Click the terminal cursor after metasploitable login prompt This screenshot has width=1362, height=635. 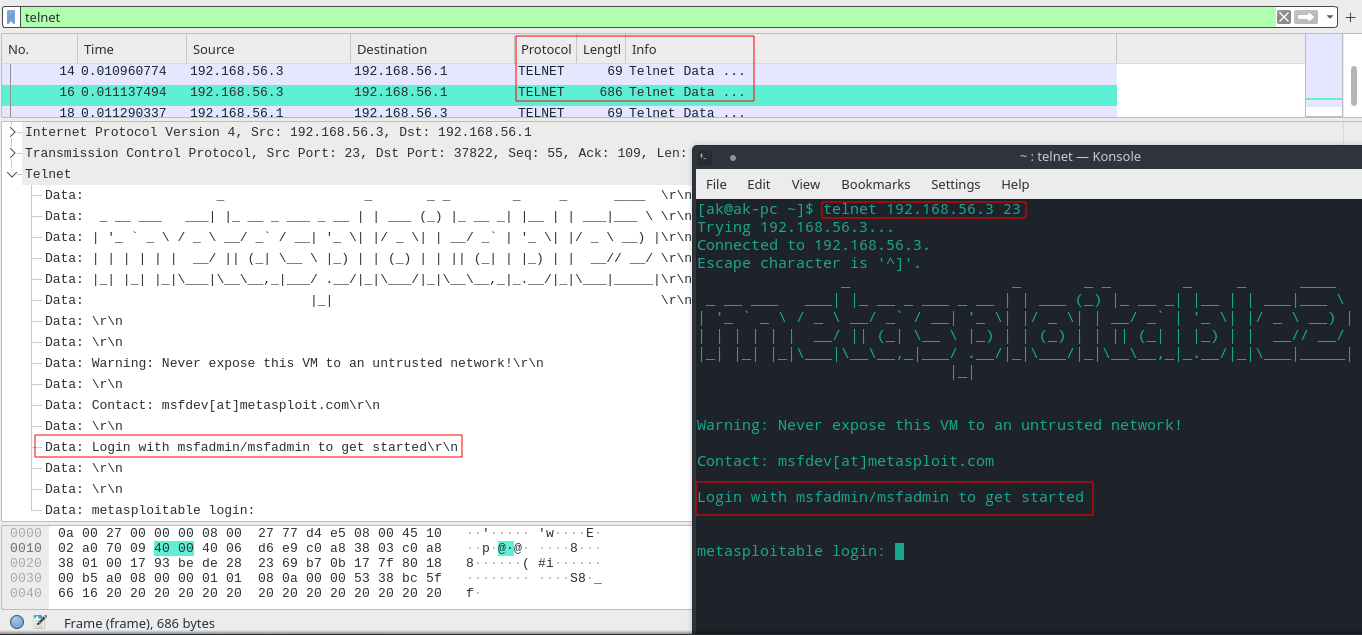point(899,551)
